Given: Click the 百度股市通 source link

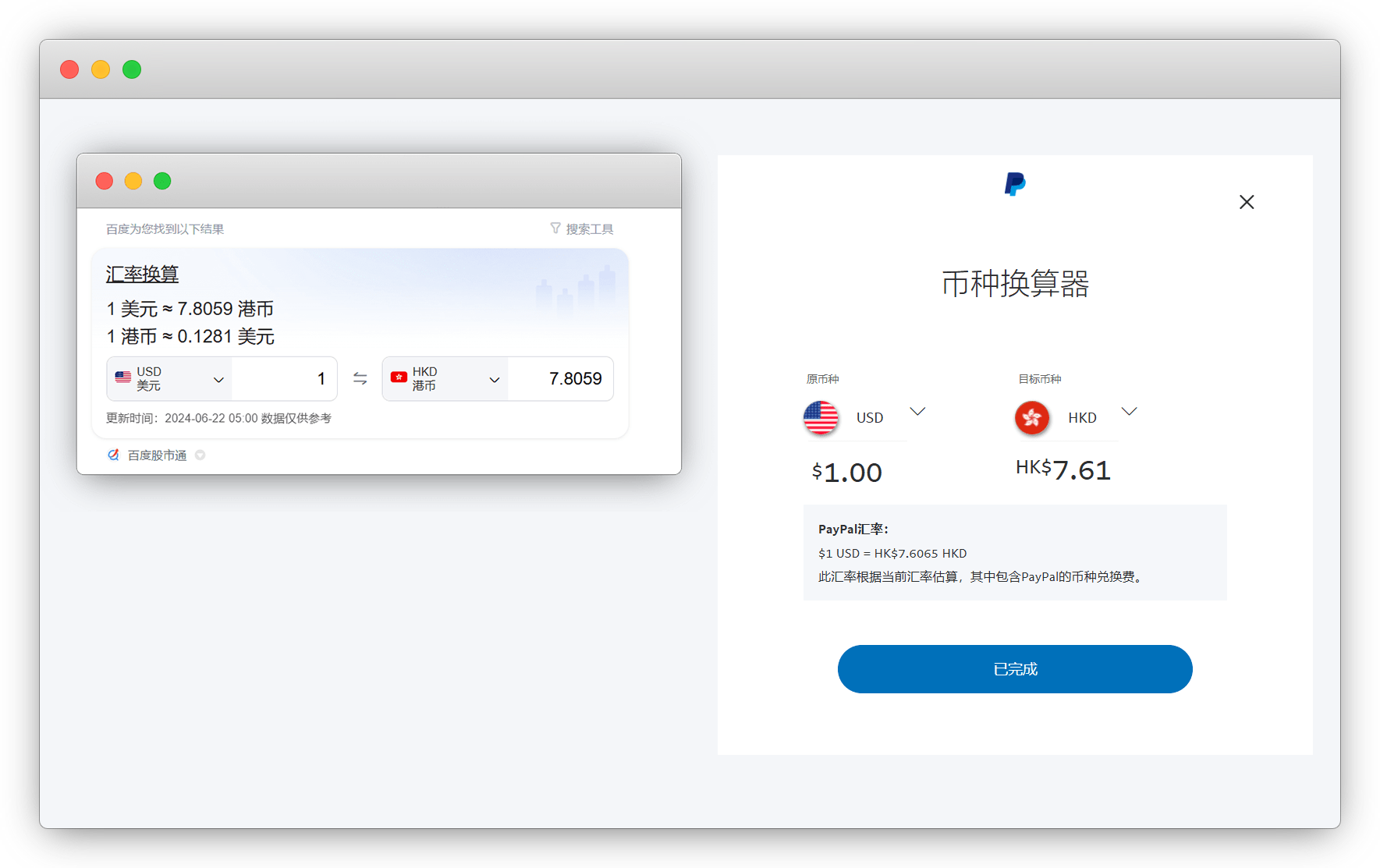Looking at the screenshot, I should [x=157, y=455].
